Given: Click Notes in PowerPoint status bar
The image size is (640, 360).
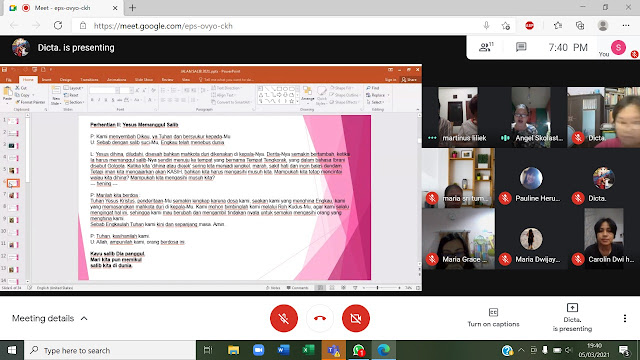Looking at the screenshot, I should click(x=273, y=288).
